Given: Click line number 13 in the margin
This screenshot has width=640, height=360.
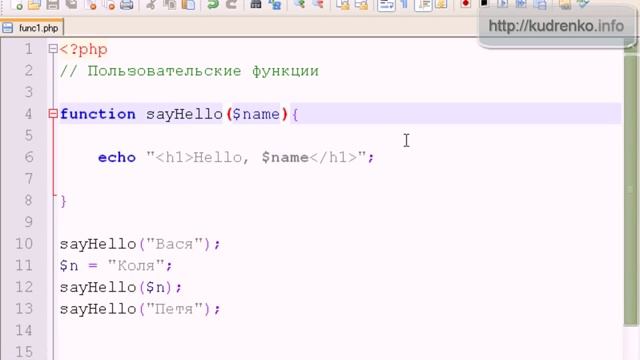Looking at the screenshot, I should point(24,309).
